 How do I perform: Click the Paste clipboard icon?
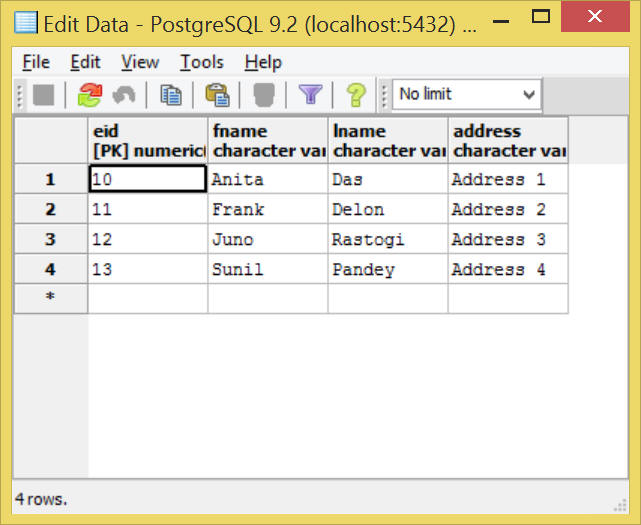(x=217, y=95)
